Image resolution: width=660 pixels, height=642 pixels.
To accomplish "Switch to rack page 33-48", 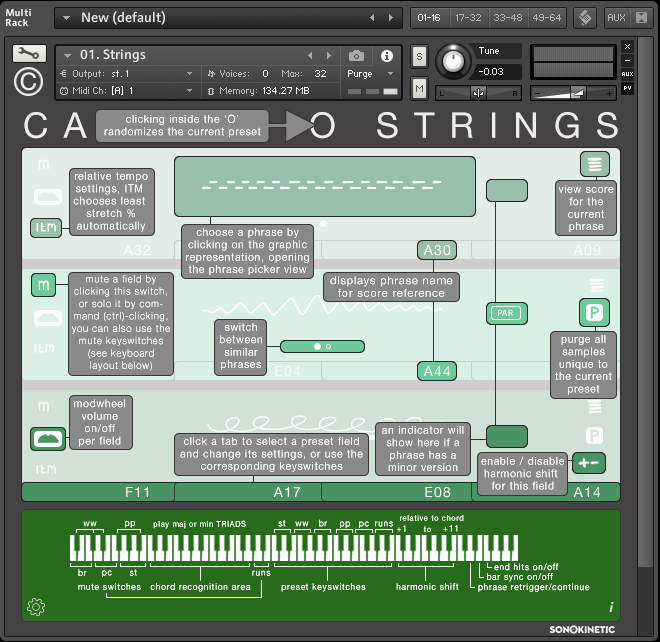I will [507, 18].
